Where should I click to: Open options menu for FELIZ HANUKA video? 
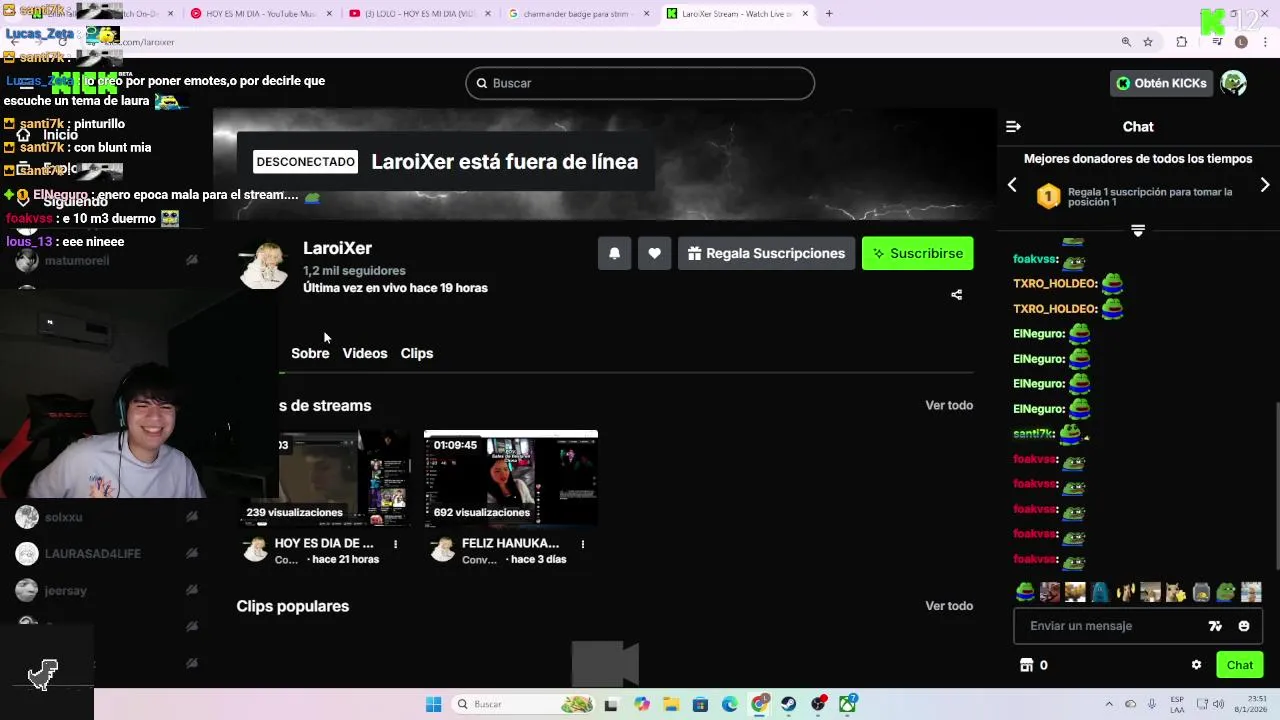point(582,544)
